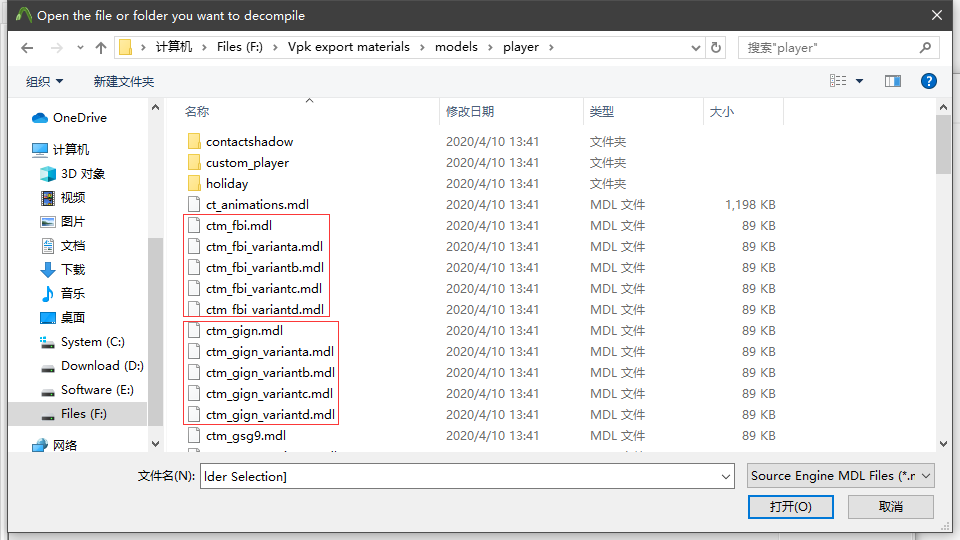Click 新建文件夹 in the toolbar
Screen dimensions: 960x540
tap(124, 81)
